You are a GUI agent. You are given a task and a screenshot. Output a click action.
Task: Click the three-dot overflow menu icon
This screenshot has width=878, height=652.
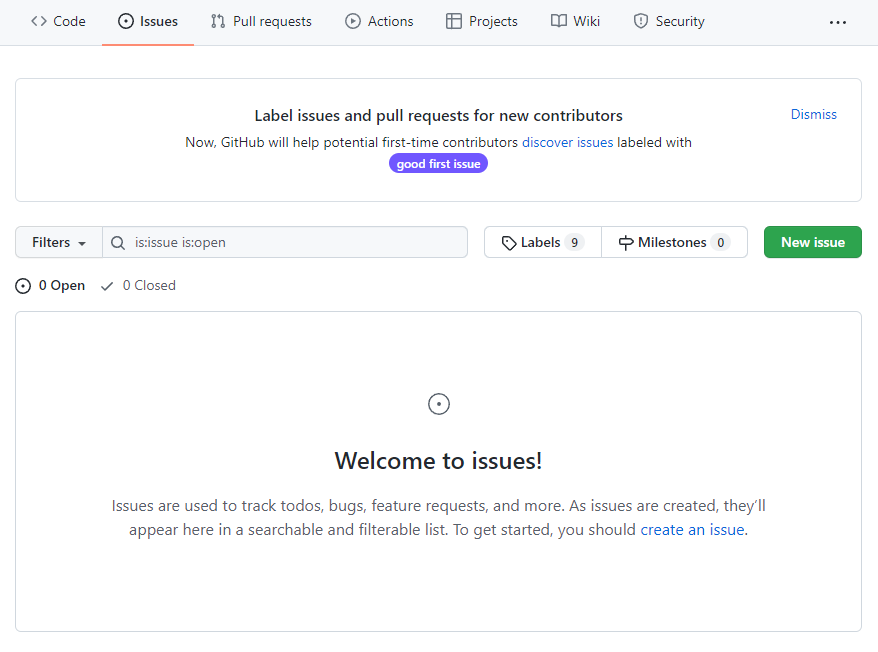[838, 22]
